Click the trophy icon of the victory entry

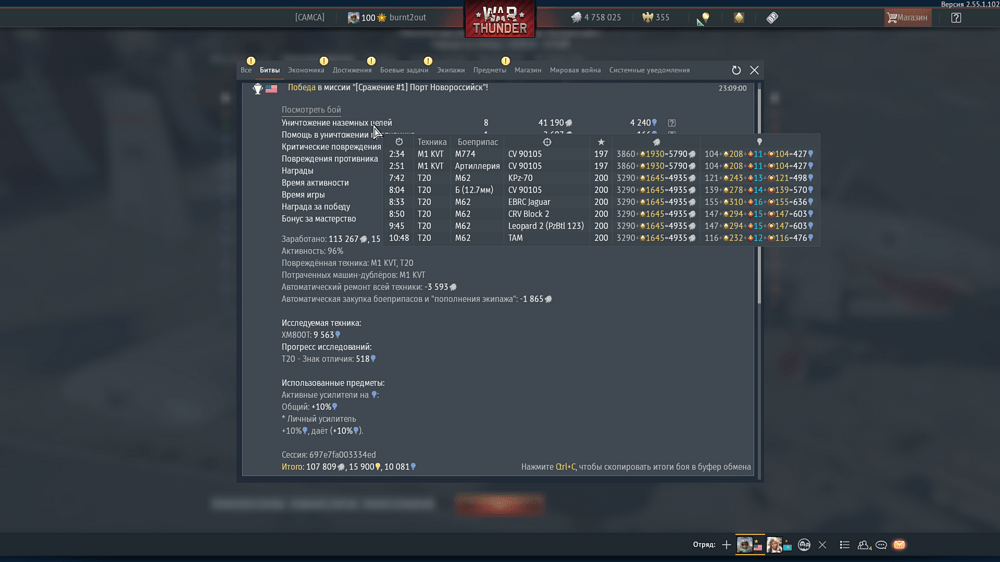tap(258, 89)
